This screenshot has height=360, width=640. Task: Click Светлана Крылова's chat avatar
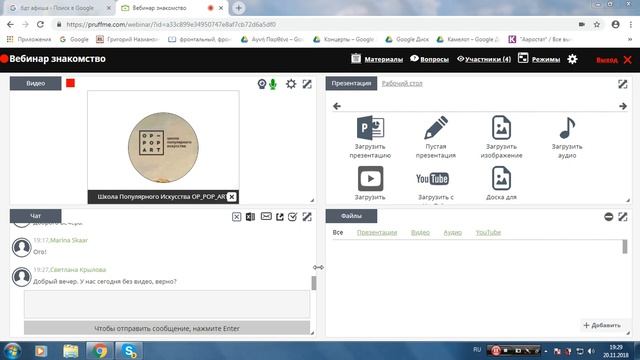pos(21,277)
